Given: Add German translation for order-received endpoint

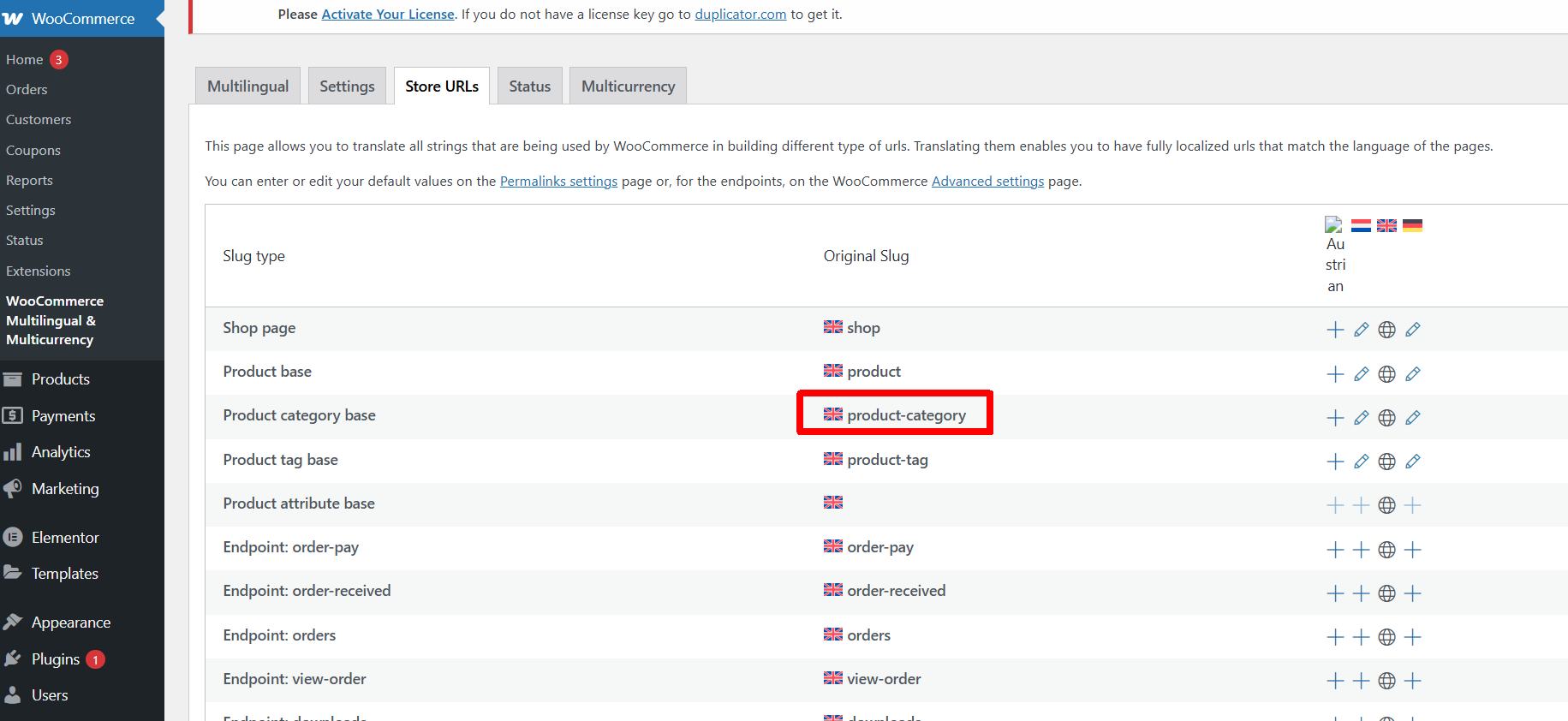Looking at the screenshot, I should click(x=1413, y=593).
